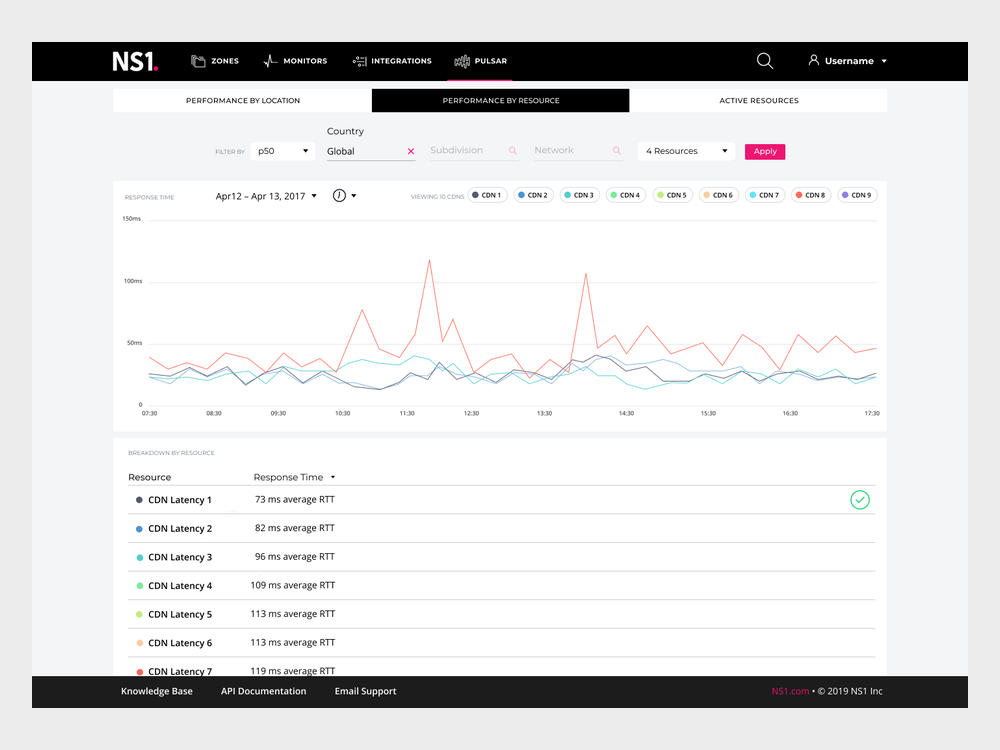1000x750 pixels.
Task: Toggle the CDN 5 series
Action: [672, 195]
